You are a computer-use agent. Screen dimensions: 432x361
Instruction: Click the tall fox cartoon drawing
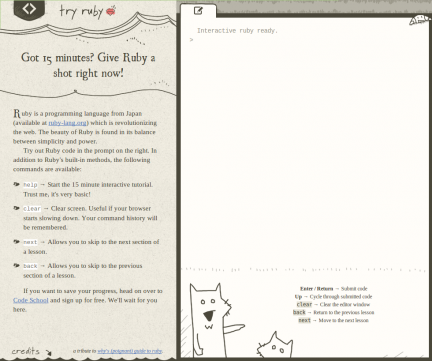(x=213, y=320)
